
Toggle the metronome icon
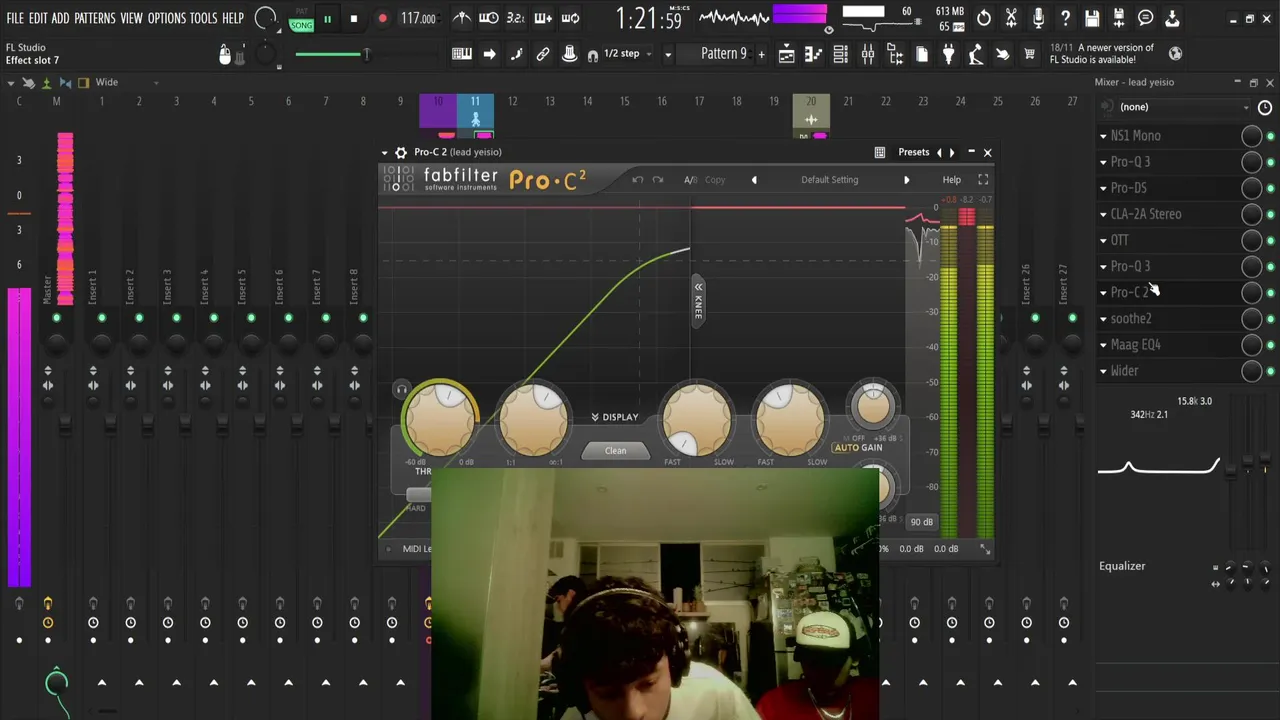pos(462,18)
